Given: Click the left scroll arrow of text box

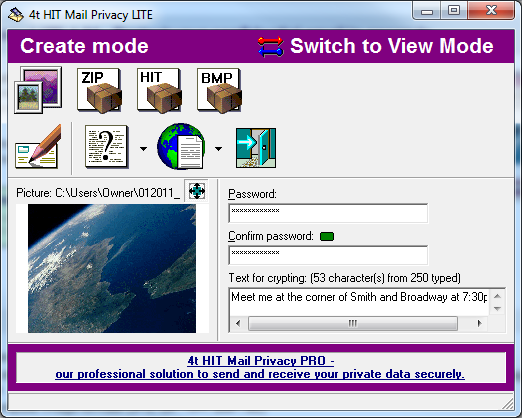Looking at the screenshot, I should coord(238,323).
